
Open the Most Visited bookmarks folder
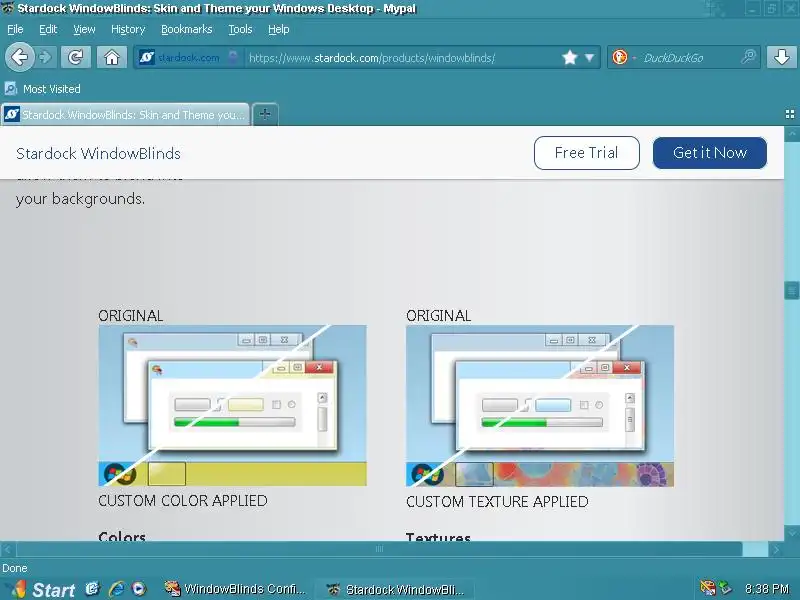(43, 89)
